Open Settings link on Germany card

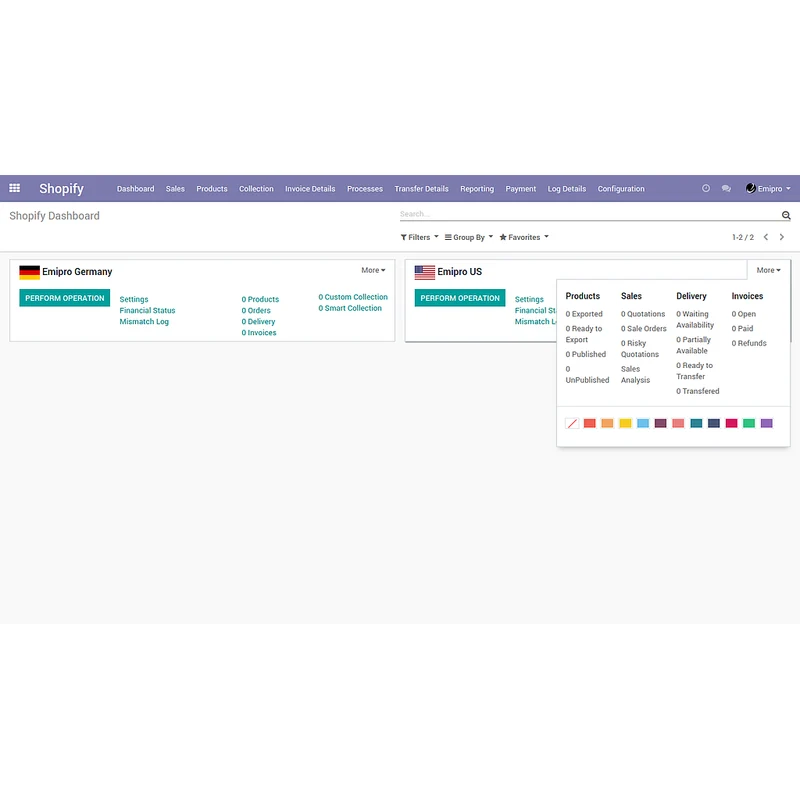tap(134, 299)
